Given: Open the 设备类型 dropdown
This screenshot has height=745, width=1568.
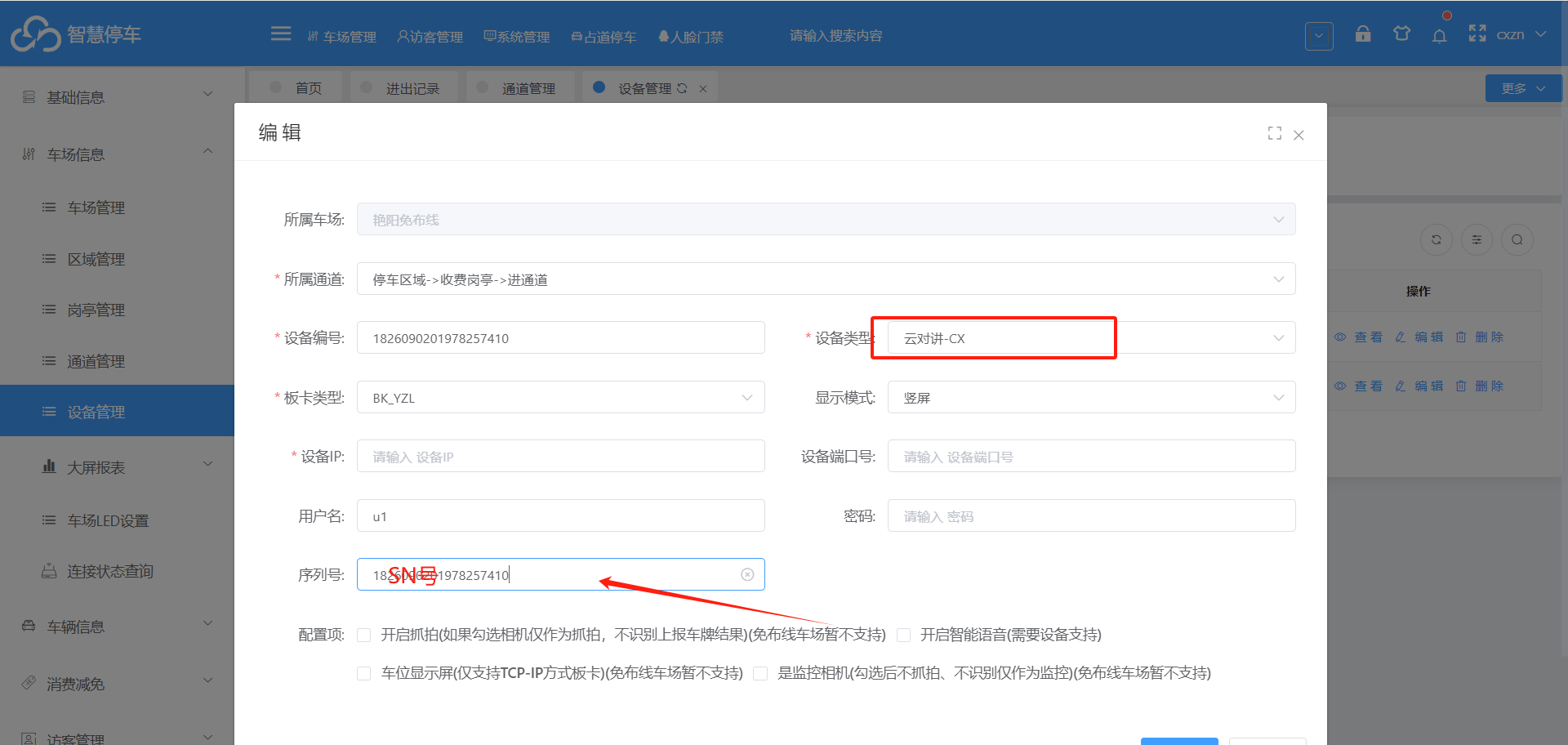Looking at the screenshot, I should click(1091, 338).
